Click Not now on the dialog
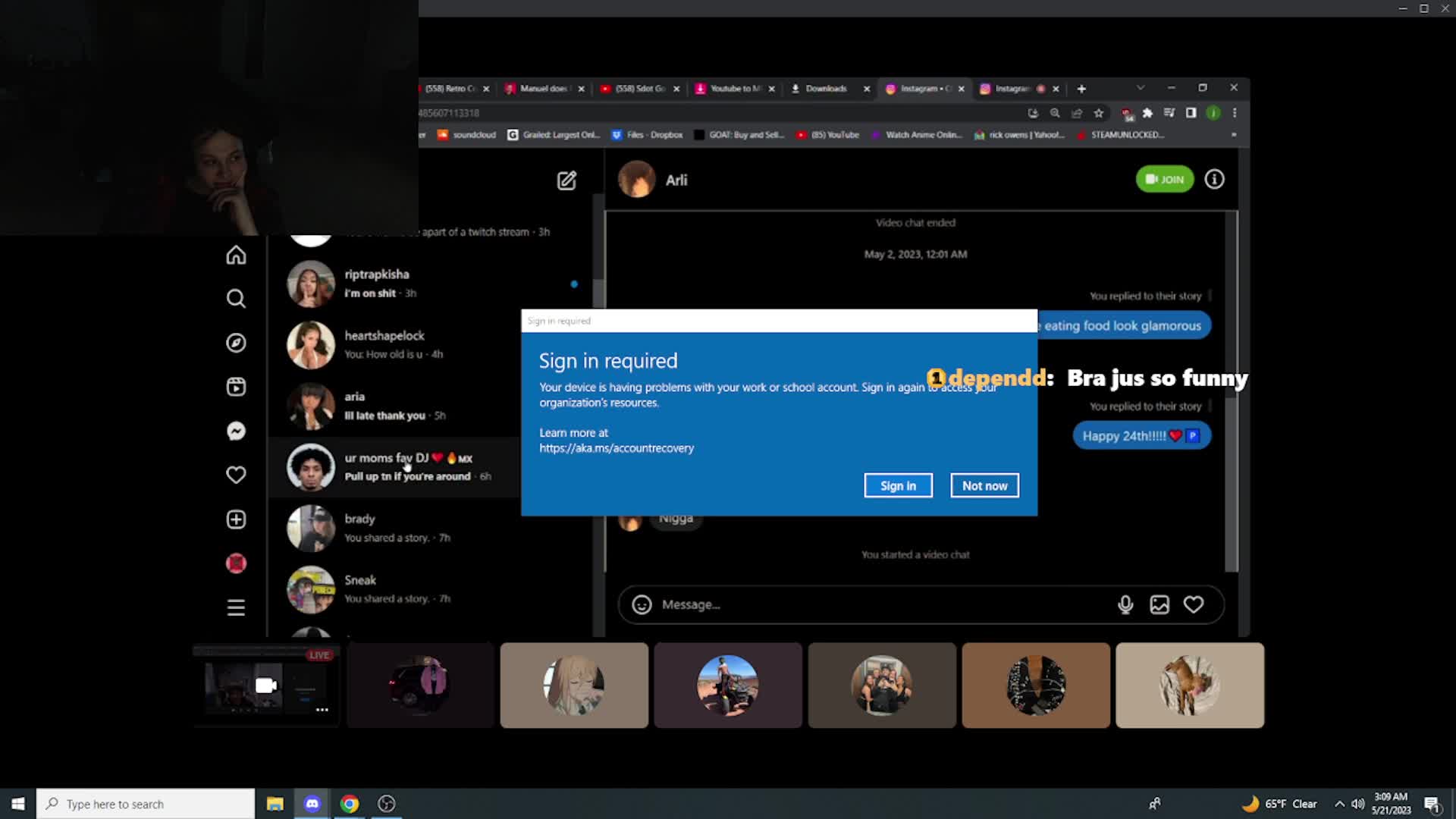The height and width of the screenshot is (819, 1456). point(984,485)
